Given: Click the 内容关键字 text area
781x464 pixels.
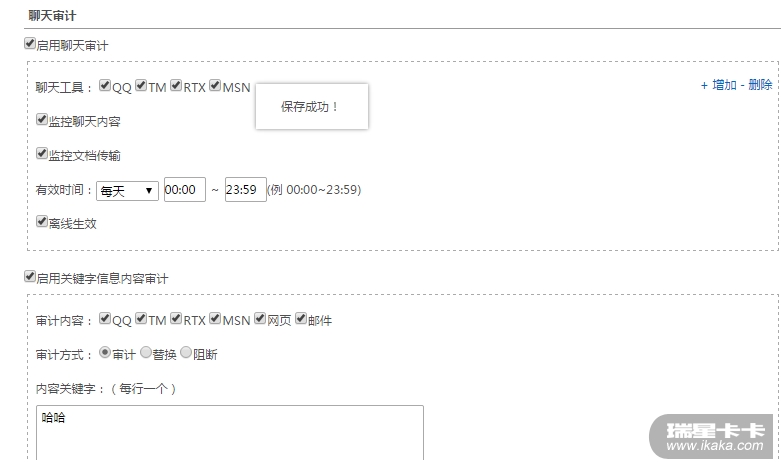Looking at the screenshot, I should click(230, 433).
